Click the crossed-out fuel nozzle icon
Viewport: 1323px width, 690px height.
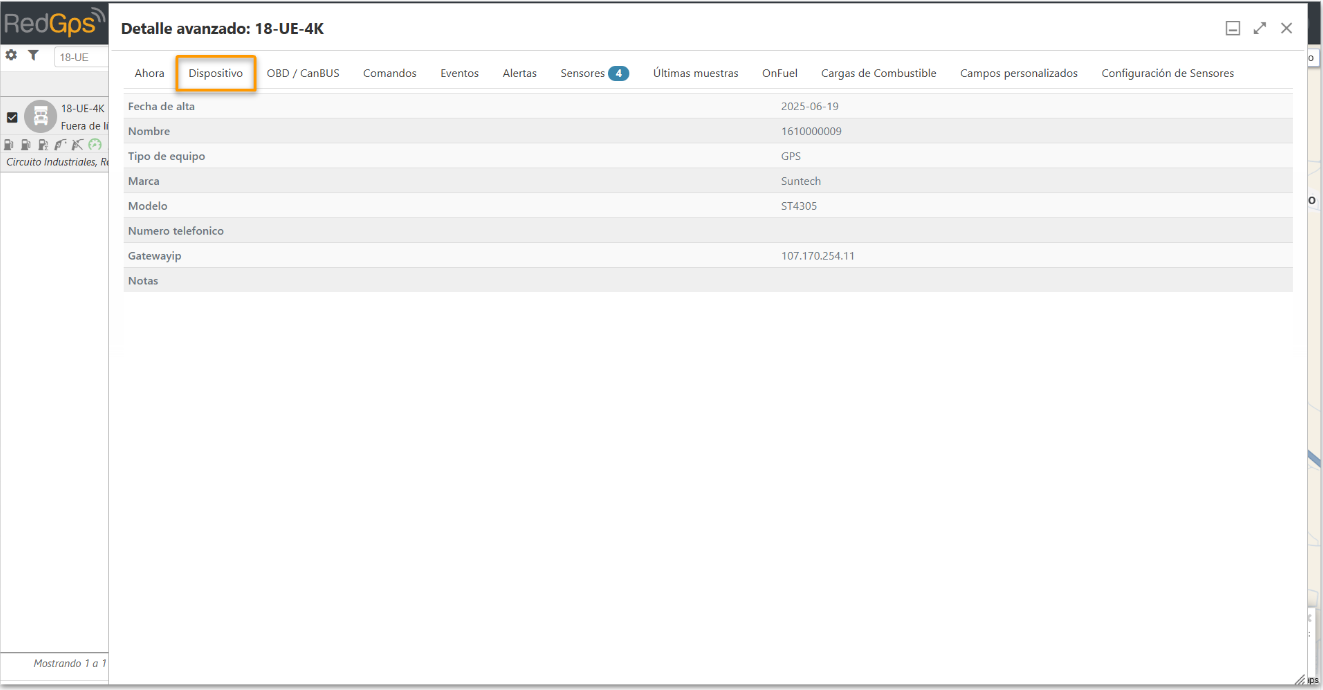tap(78, 145)
